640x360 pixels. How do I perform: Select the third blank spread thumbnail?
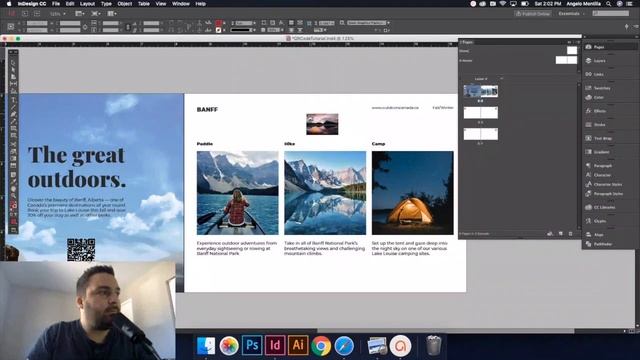point(480,133)
